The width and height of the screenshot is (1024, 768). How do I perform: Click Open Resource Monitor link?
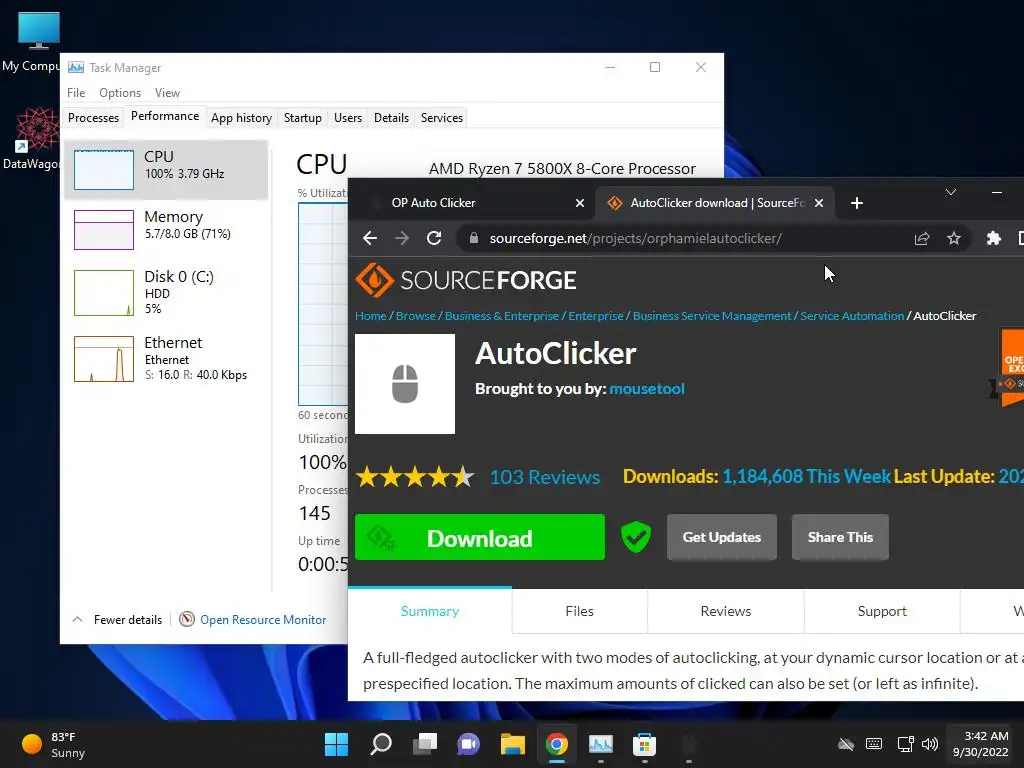pos(253,620)
